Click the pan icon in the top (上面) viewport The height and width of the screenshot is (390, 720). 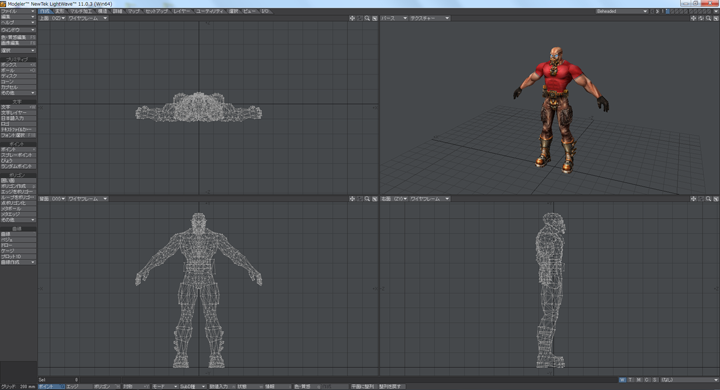click(352, 18)
